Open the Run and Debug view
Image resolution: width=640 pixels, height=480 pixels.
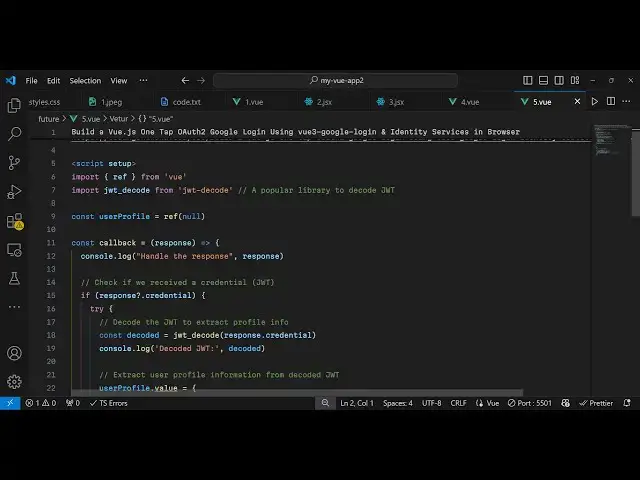[14, 192]
